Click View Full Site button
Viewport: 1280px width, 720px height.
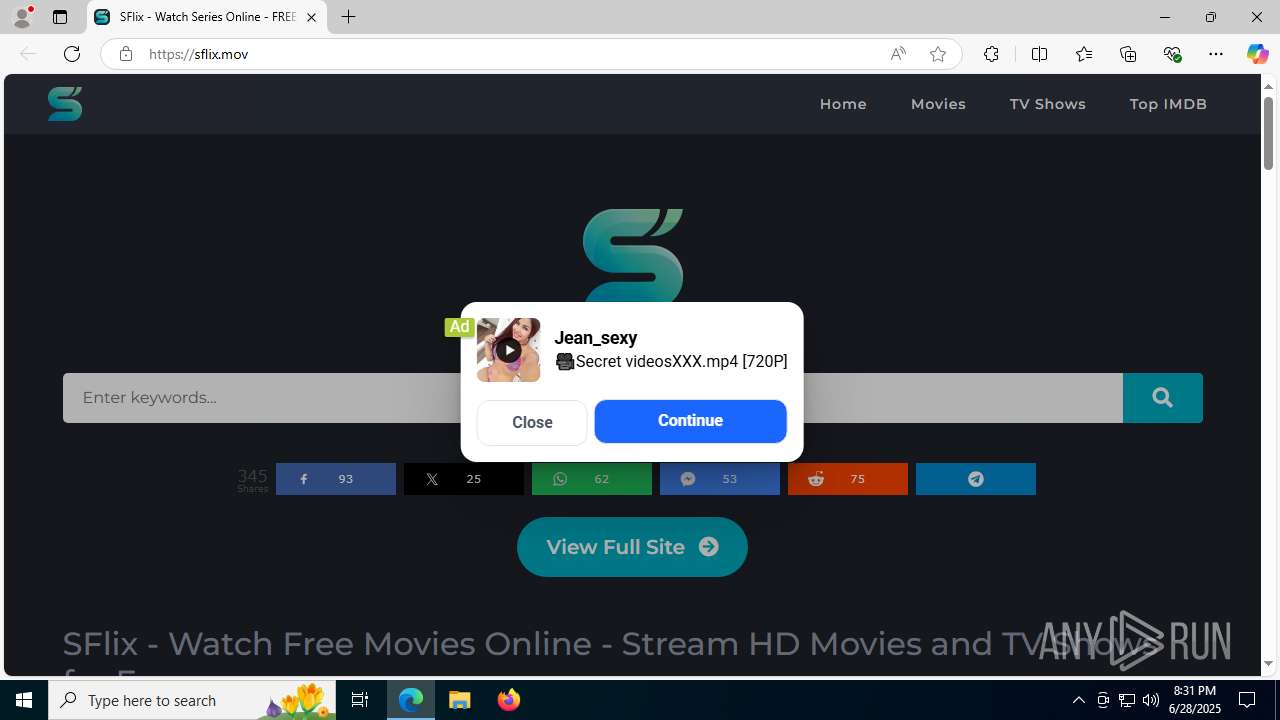coord(632,547)
